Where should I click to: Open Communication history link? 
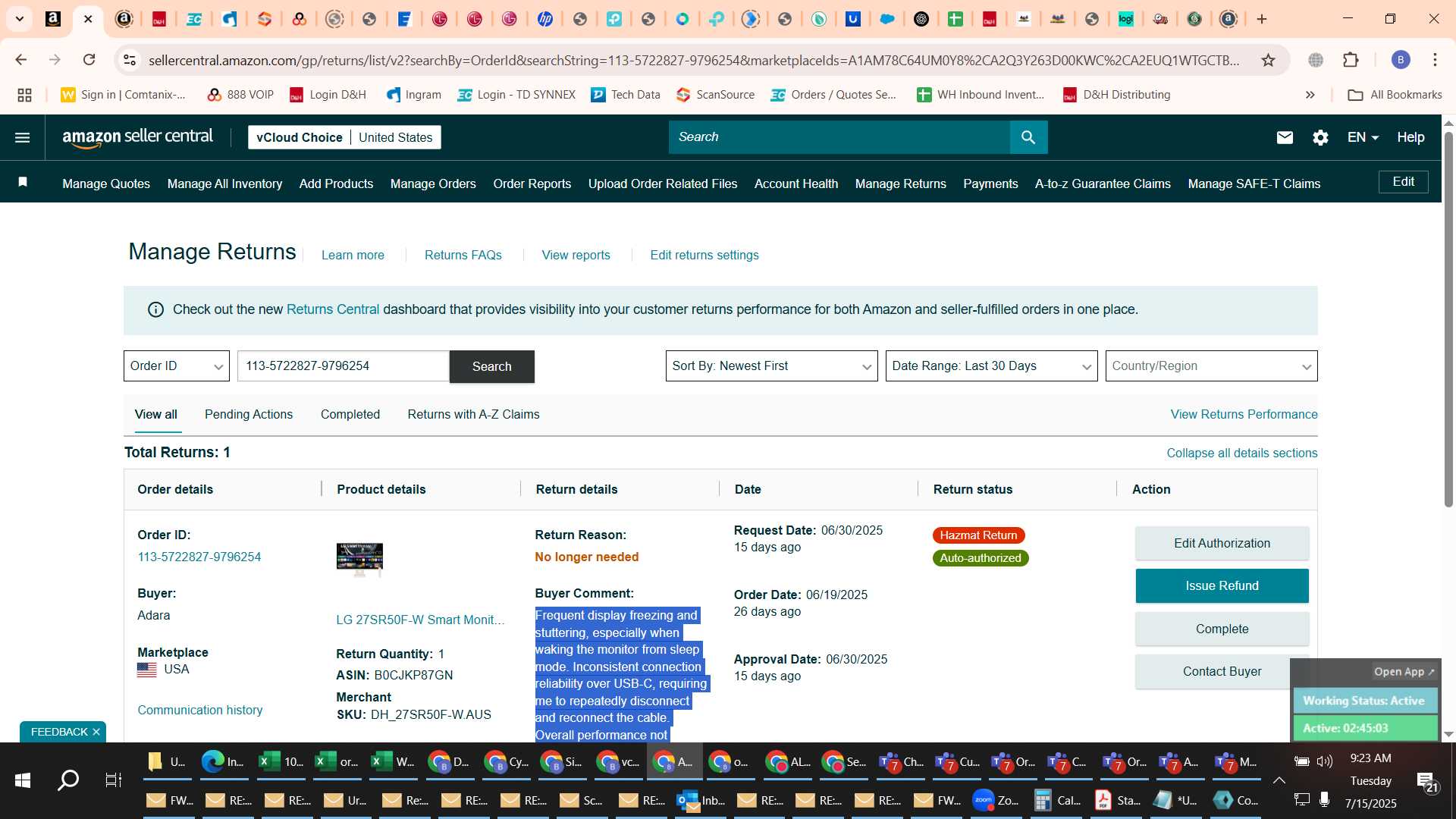coord(200,710)
